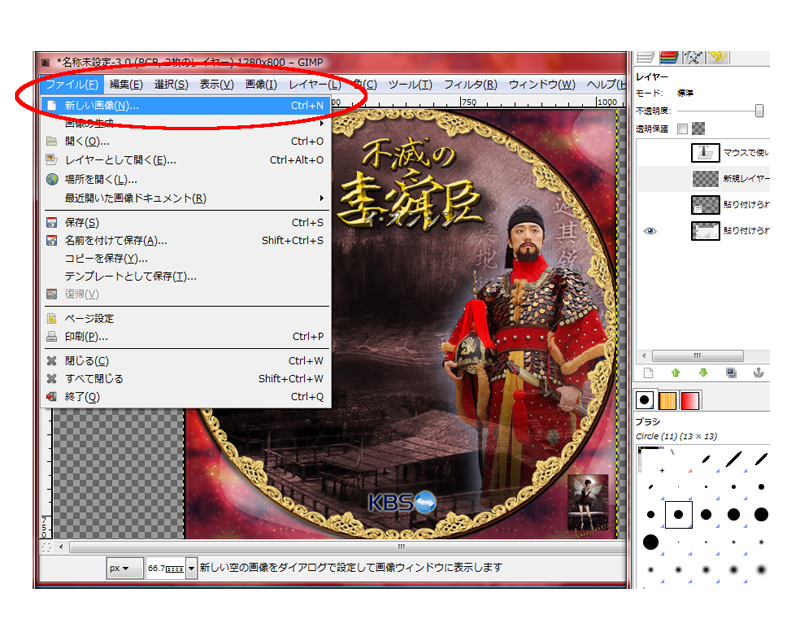The image size is (800, 619).
Task: Click the layers list horizontal scrollbar
Action: tap(697, 356)
